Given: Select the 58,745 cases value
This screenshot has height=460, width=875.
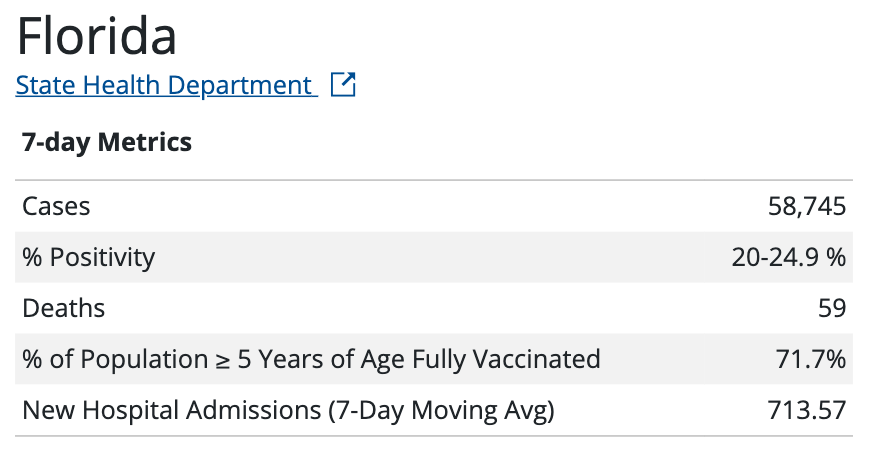Looking at the screenshot, I should coord(801,207).
